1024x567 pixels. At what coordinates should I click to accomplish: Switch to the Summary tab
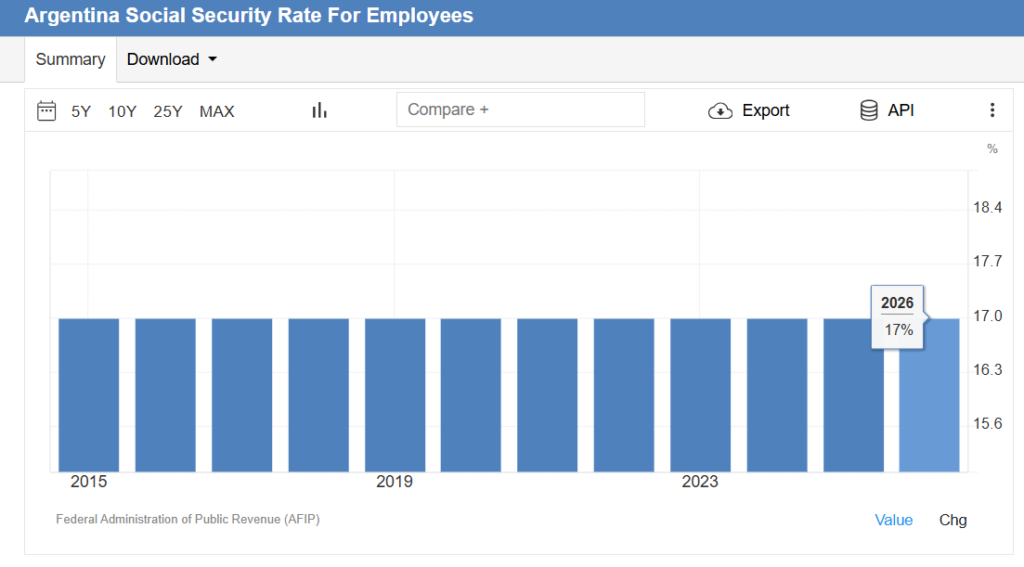coord(70,59)
